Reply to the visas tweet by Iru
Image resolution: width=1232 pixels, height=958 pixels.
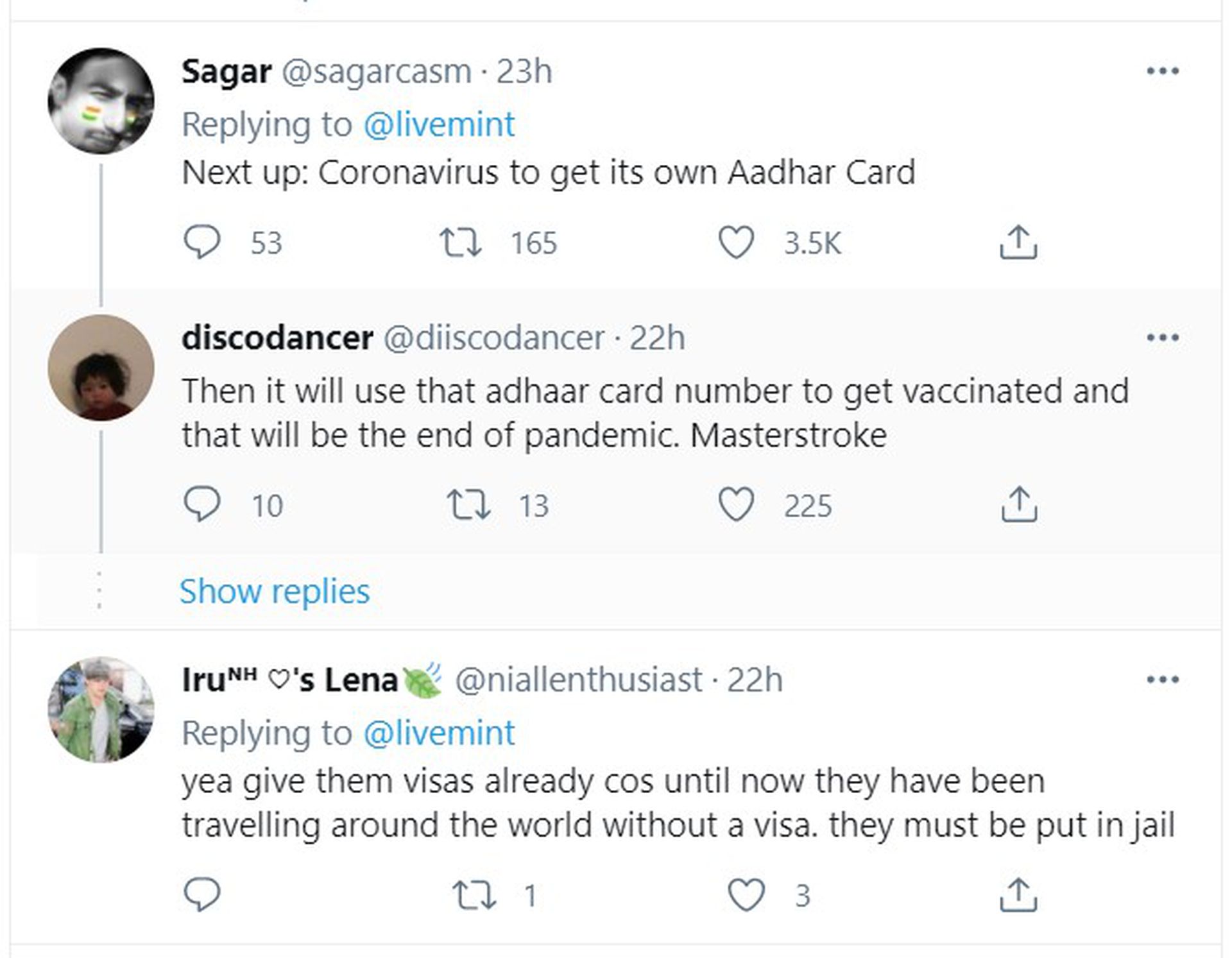click(202, 894)
